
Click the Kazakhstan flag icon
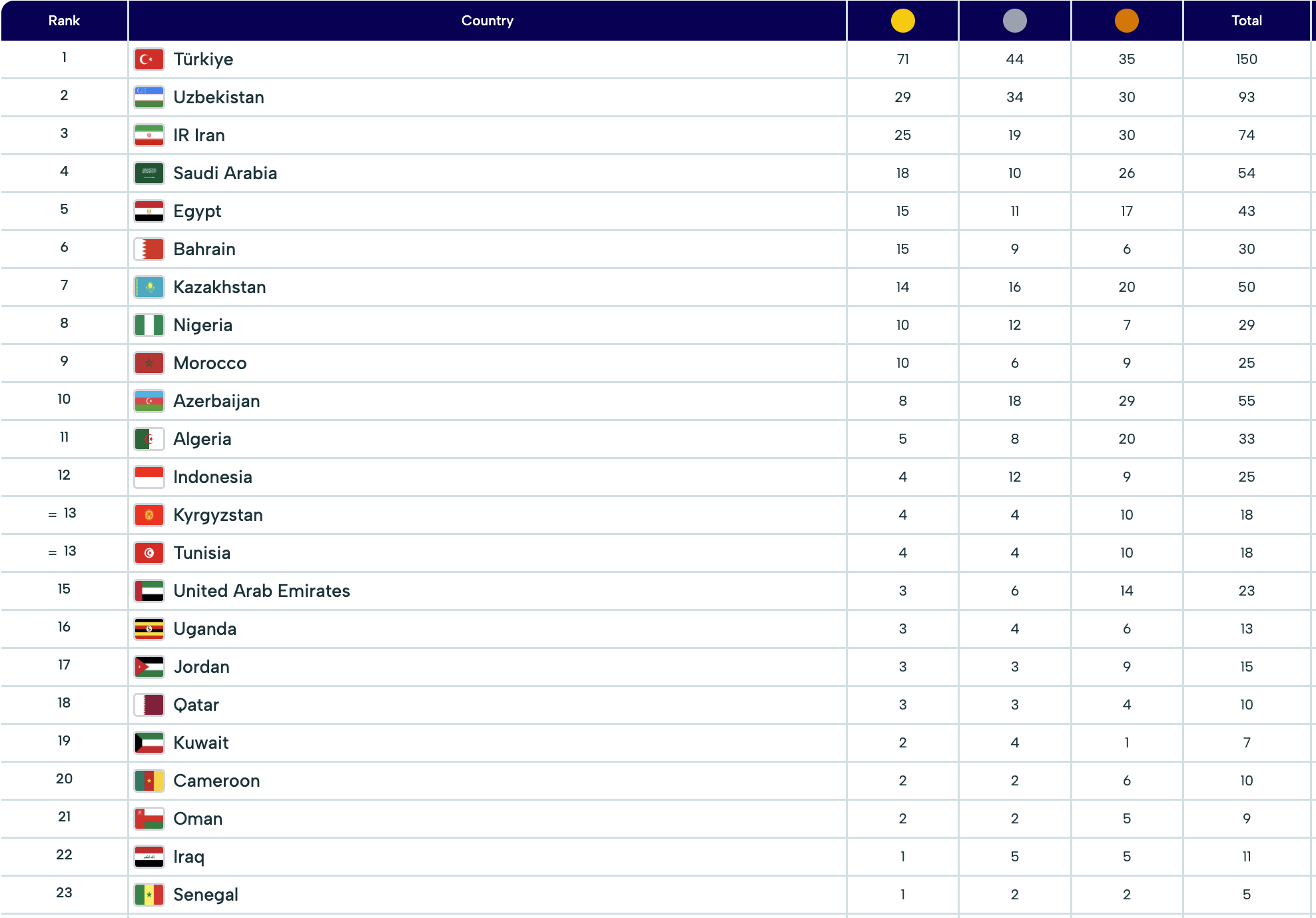coord(149,287)
